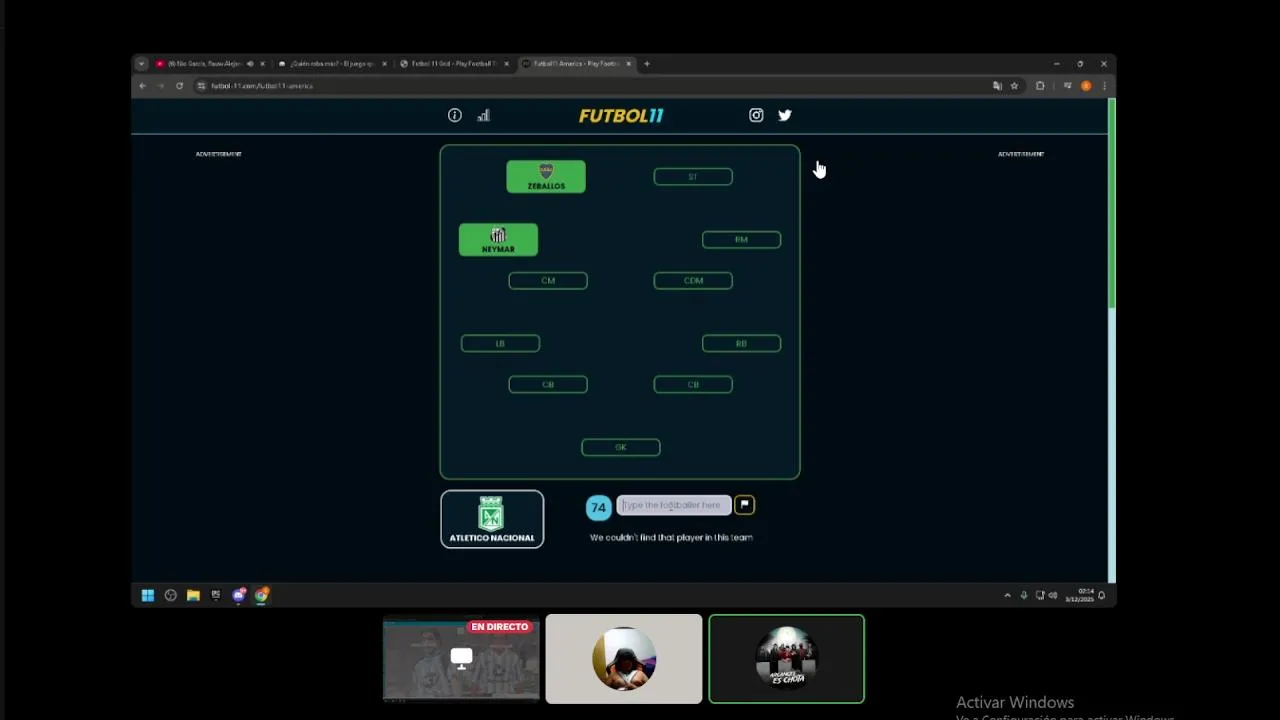The width and height of the screenshot is (1280, 720).
Task: Select the ZEBALLOS player card
Action: [546, 176]
